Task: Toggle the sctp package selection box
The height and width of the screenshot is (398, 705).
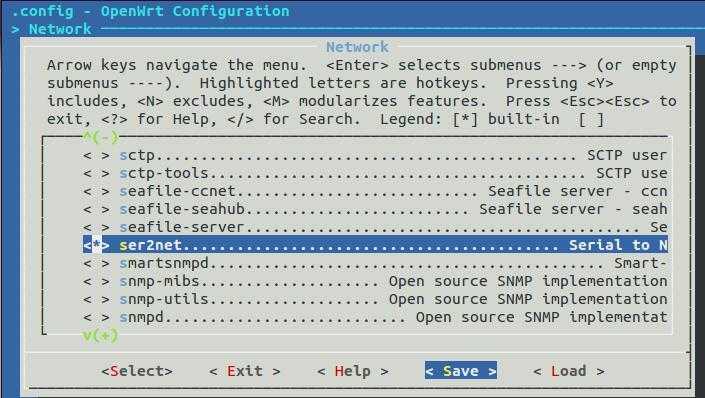Action: (96, 155)
